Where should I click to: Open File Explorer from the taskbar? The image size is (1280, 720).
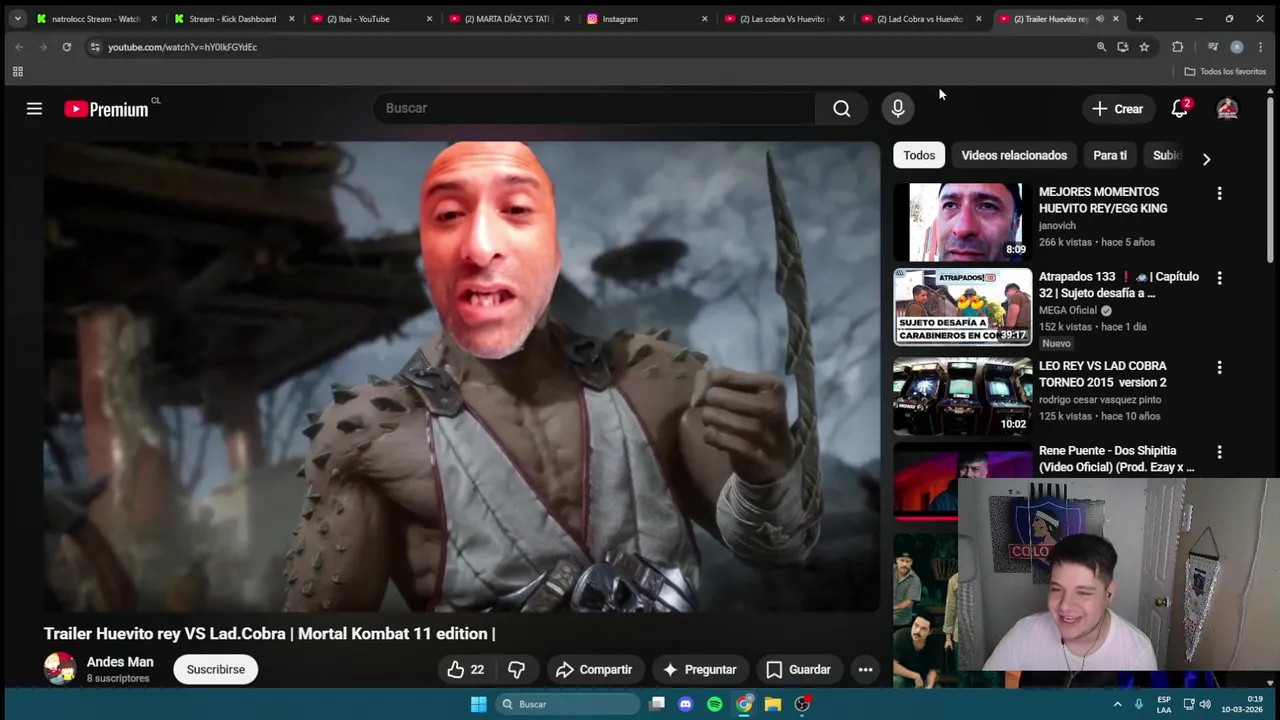[773, 704]
